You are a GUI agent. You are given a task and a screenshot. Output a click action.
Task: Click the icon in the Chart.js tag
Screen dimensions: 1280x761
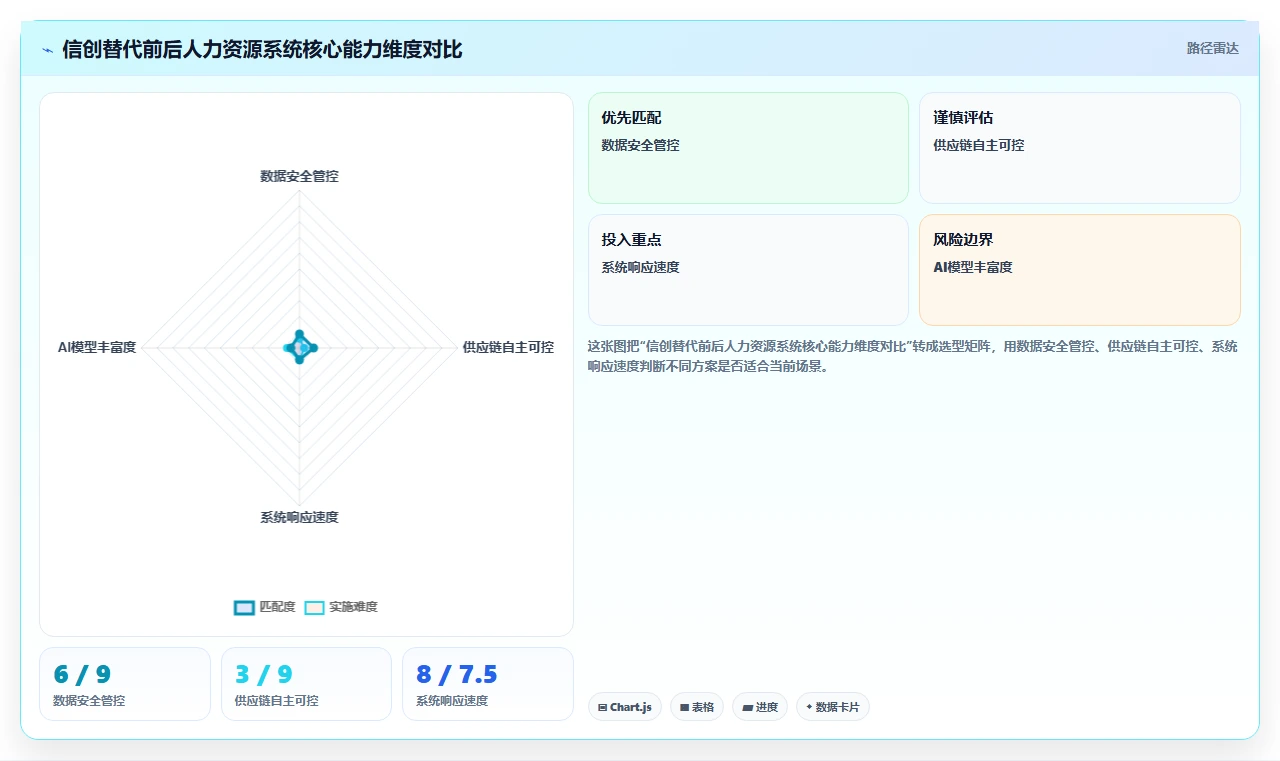coord(602,707)
